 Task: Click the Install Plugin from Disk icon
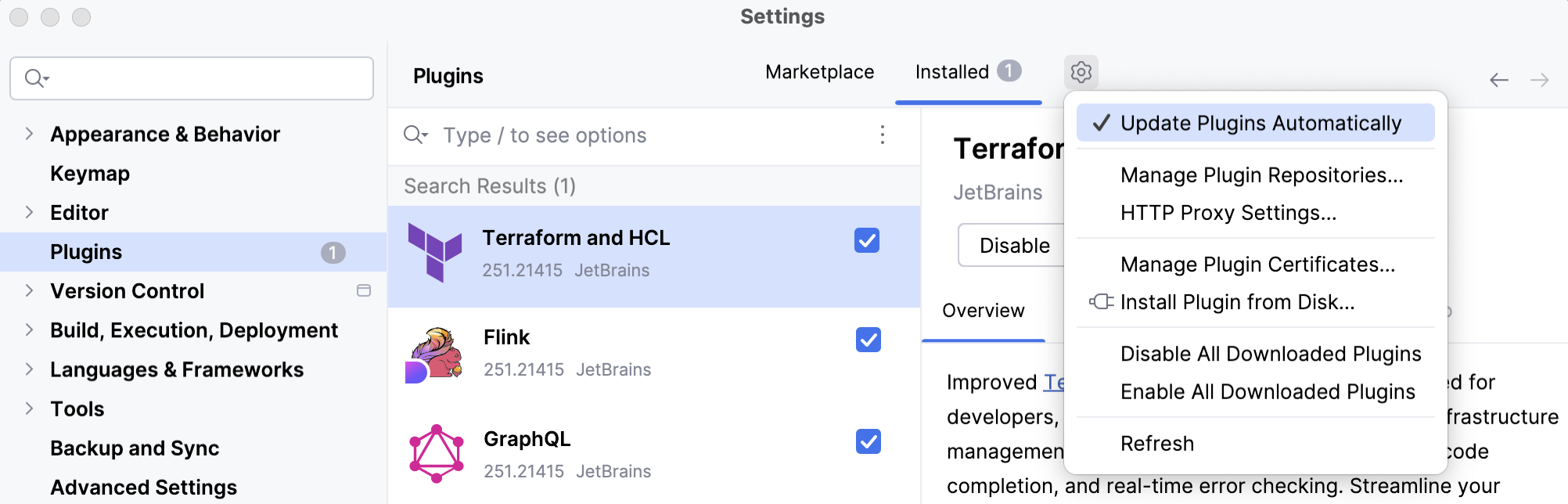pos(1100,302)
